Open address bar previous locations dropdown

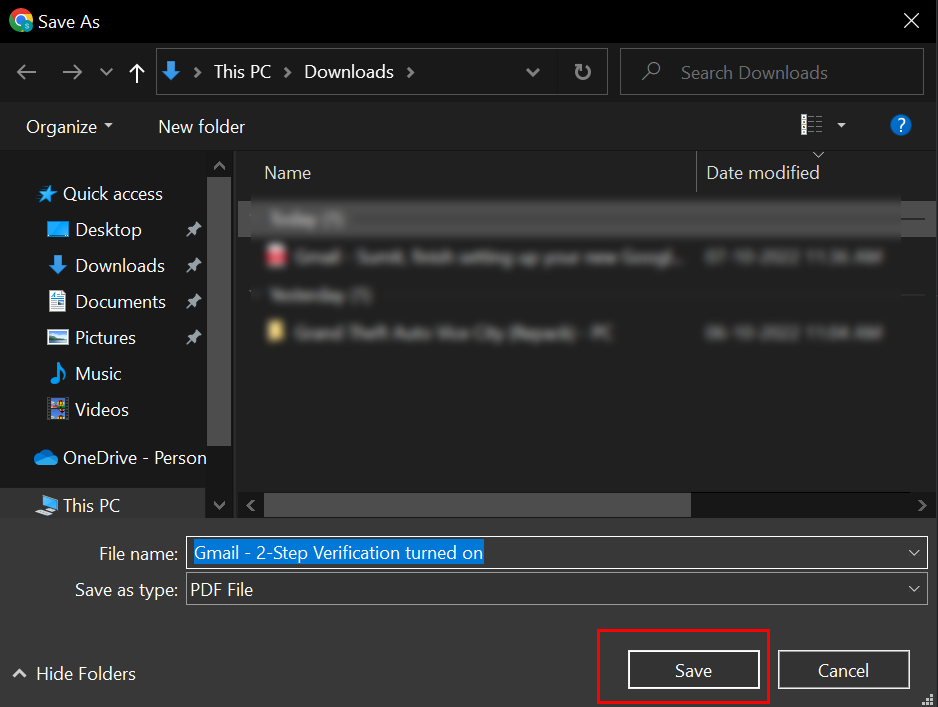[x=532, y=72]
